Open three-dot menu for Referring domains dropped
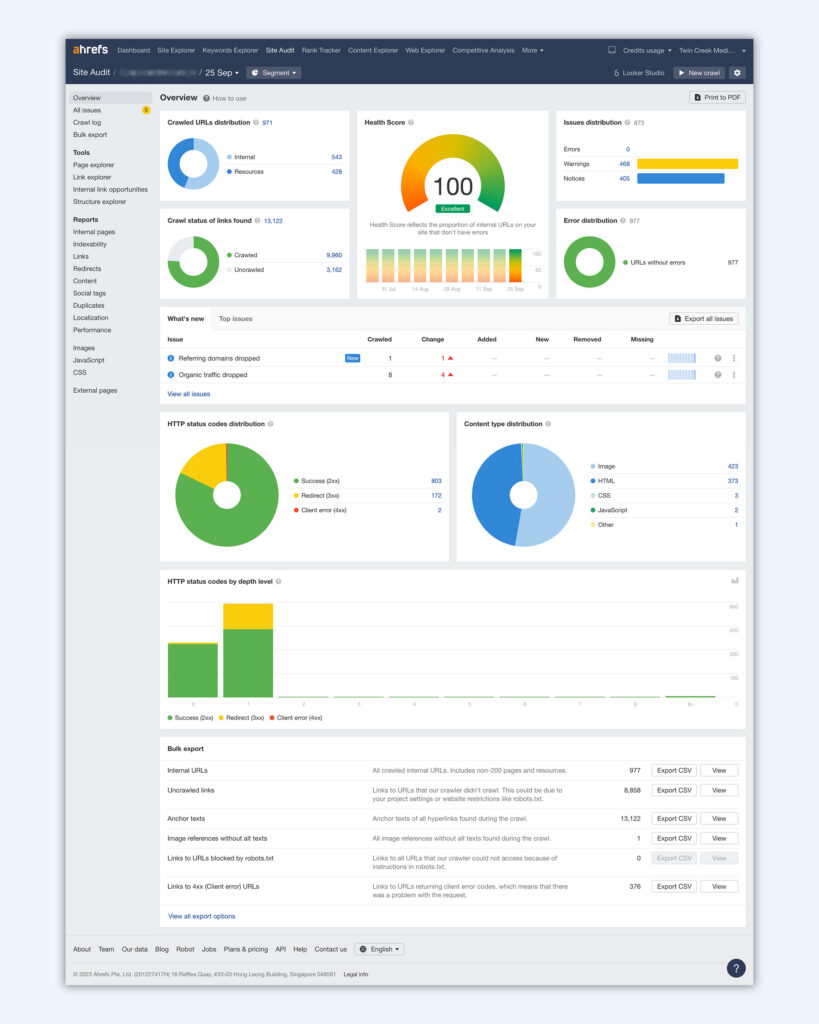The height and width of the screenshot is (1024, 819). [x=734, y=358]
